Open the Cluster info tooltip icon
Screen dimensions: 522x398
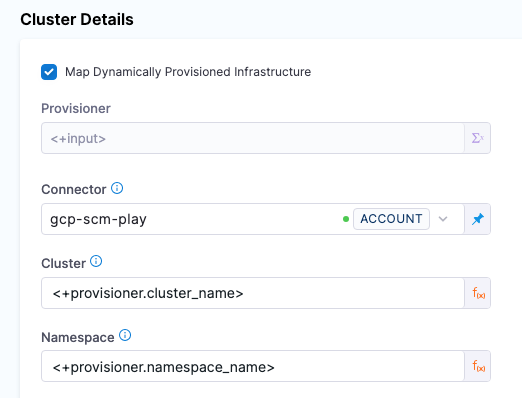pos(96,261)
